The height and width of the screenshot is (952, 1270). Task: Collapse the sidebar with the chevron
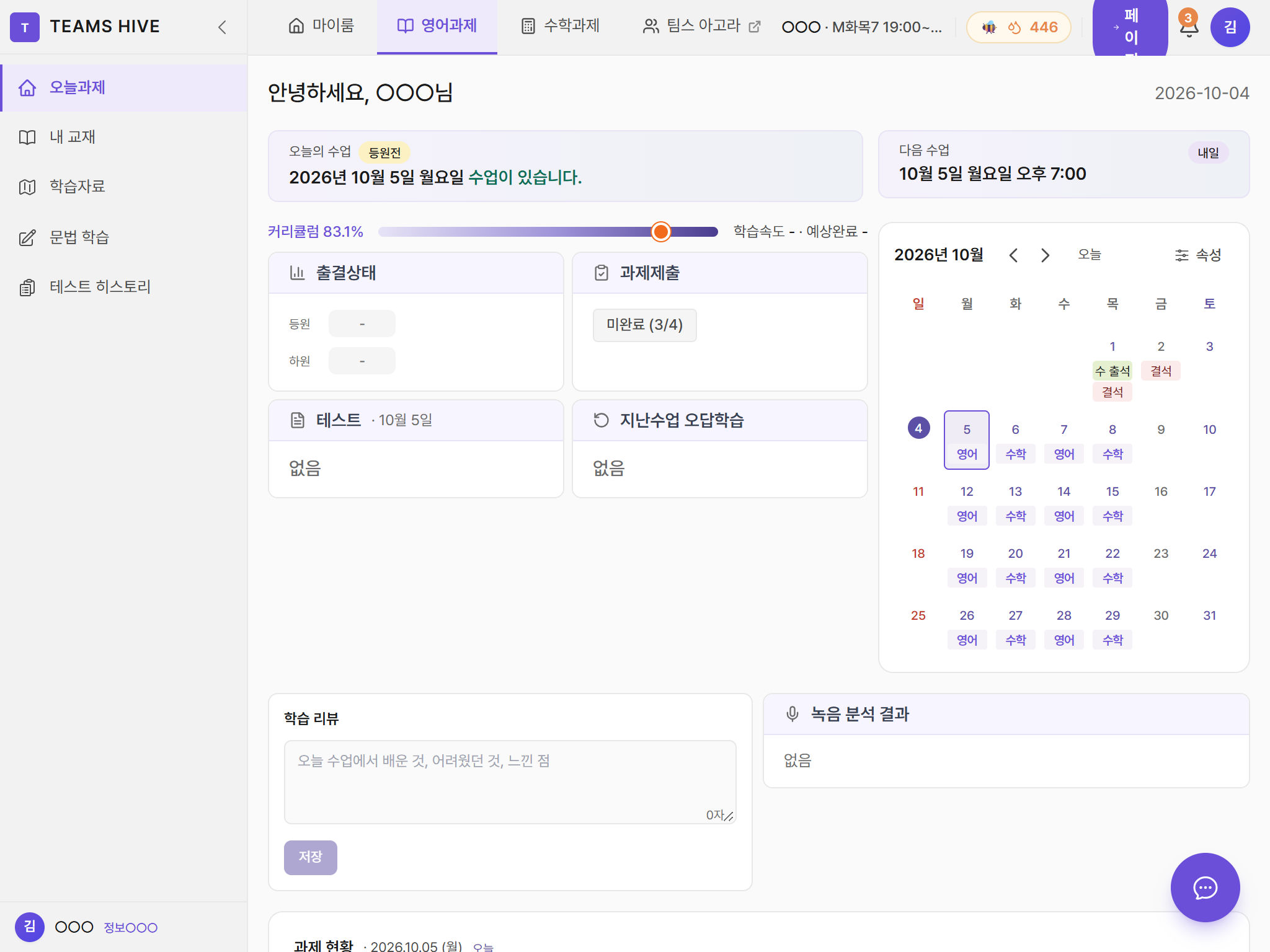[x=222, y=27]
